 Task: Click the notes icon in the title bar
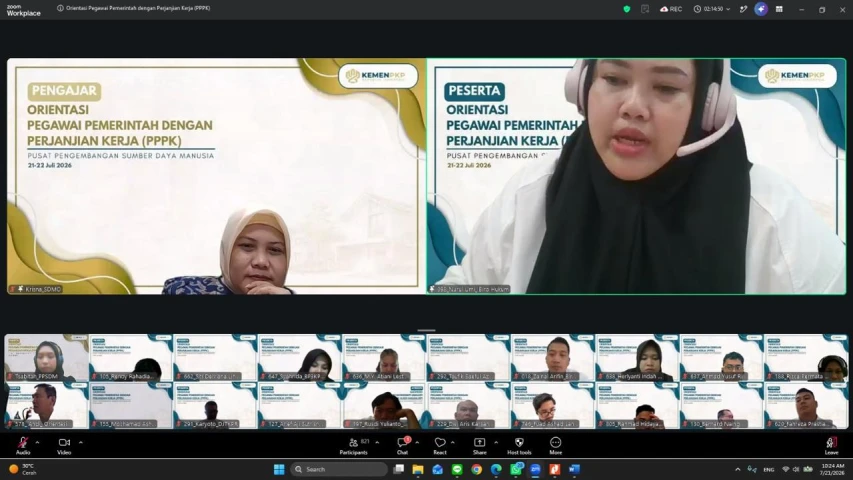645,9
